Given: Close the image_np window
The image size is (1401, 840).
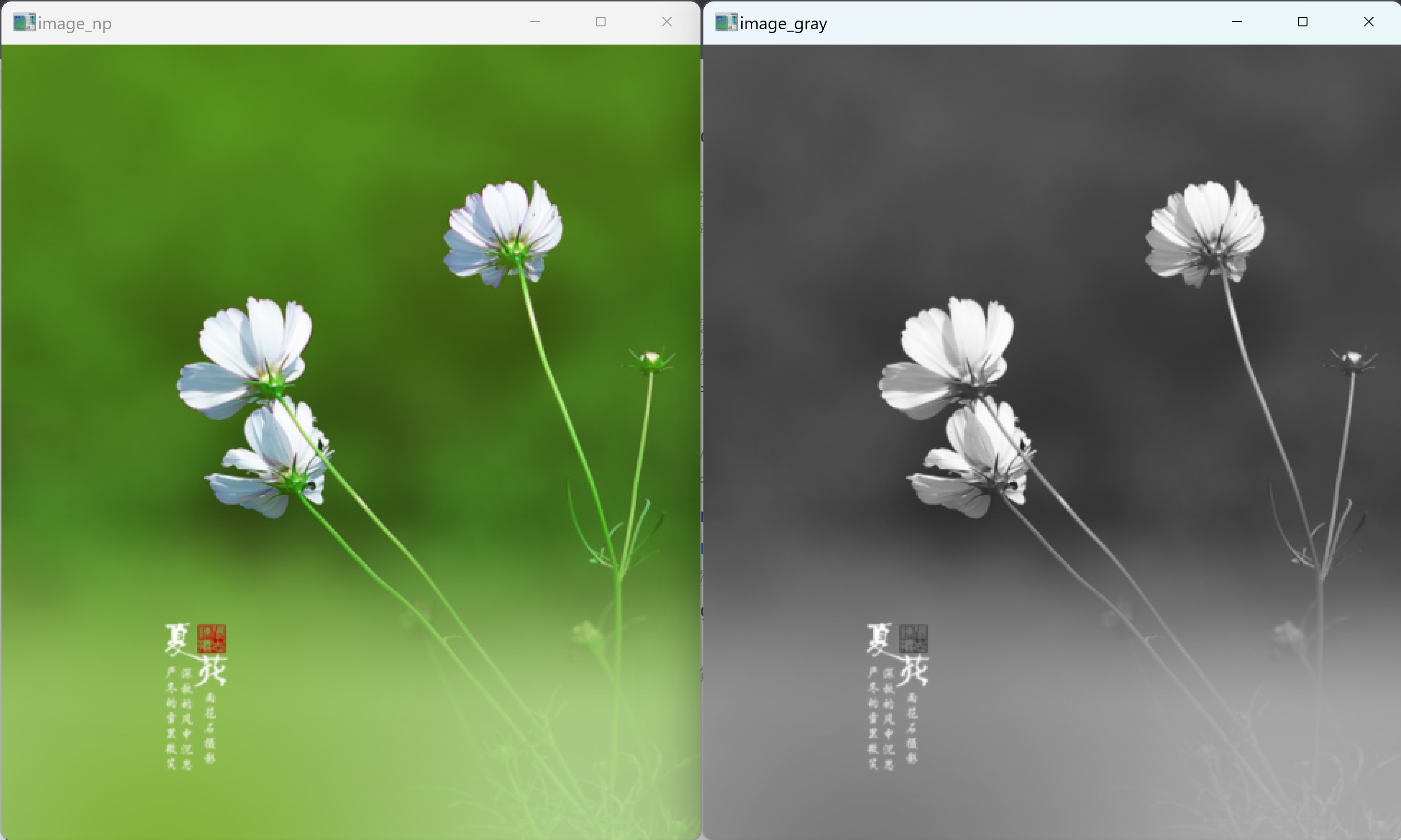Looking at the screenshot, I should point(667,22).
